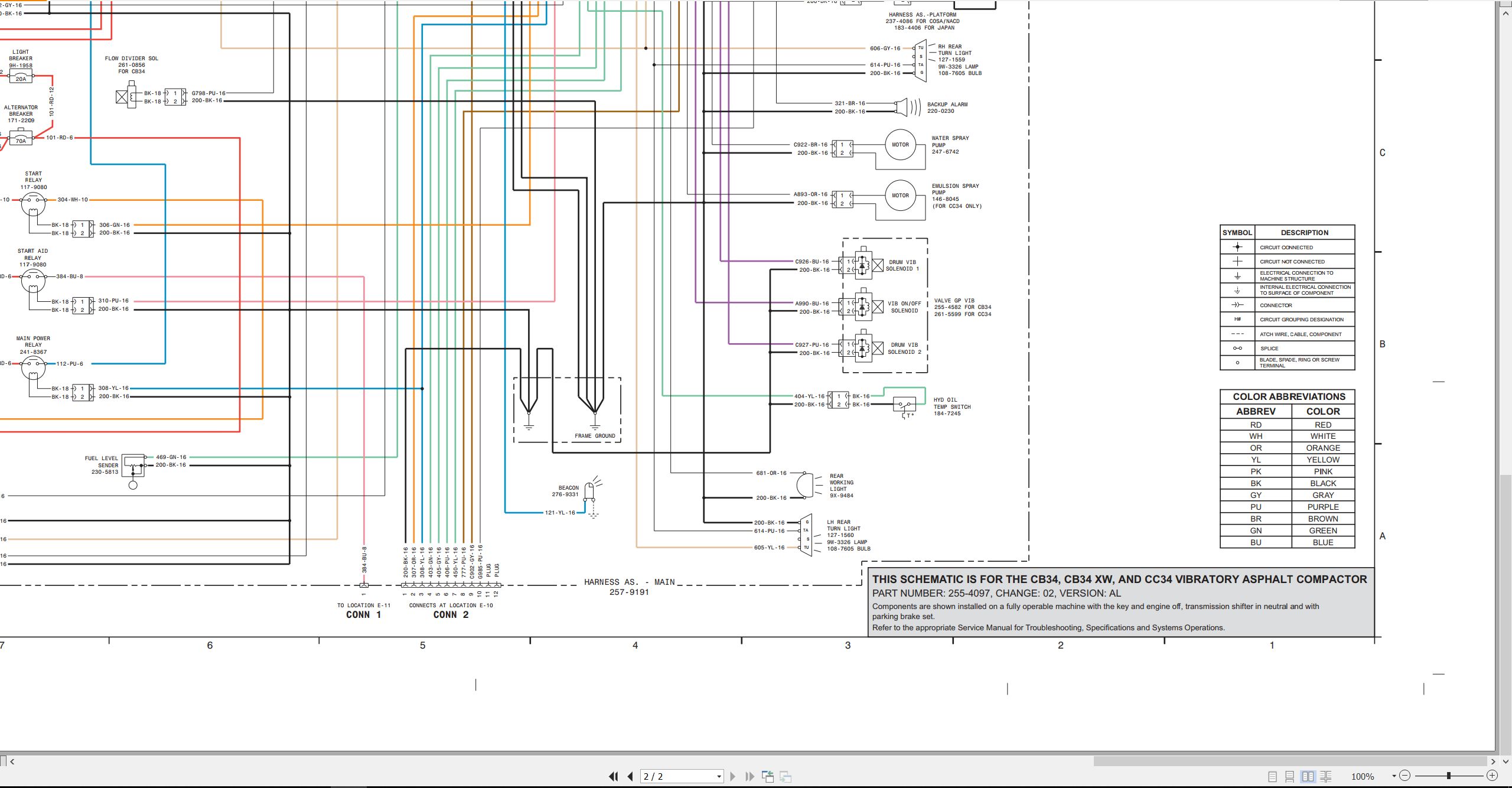Screen dimensions: 1512x788
Task: Click the PURPLE cell in color table
Action: tap(1323, 507)
